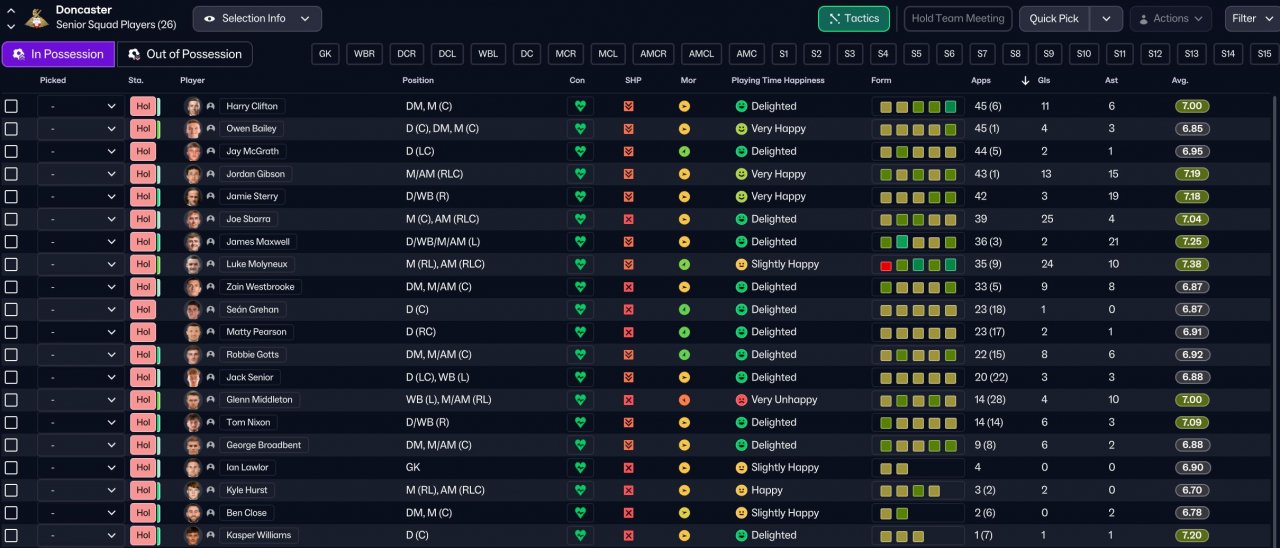Click Owen Bailey's sharpness icon
The width and height of the screenshot is (1280, 548).
(629, 129)
